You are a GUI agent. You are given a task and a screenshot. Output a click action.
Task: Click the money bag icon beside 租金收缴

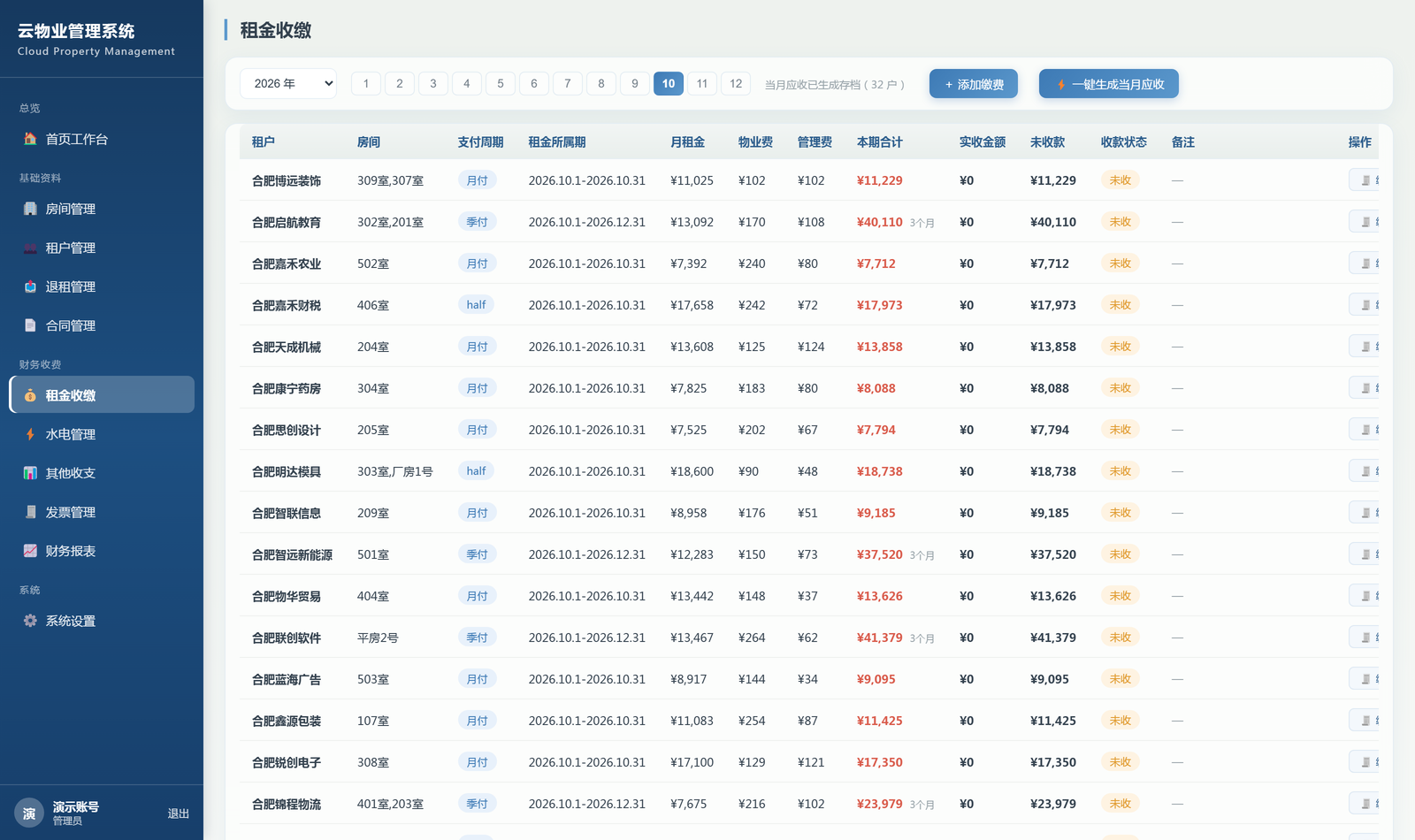point(30,395)
